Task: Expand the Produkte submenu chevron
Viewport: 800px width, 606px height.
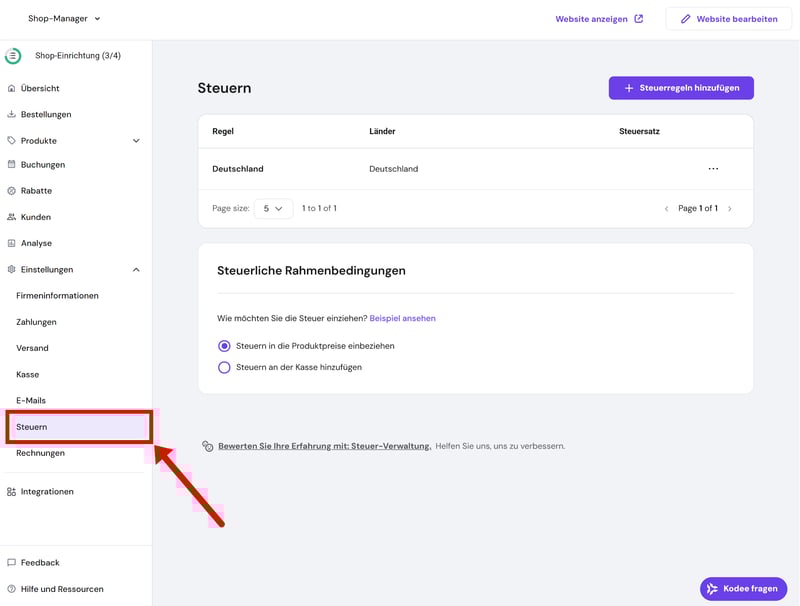Action: (x=136, y=141)
